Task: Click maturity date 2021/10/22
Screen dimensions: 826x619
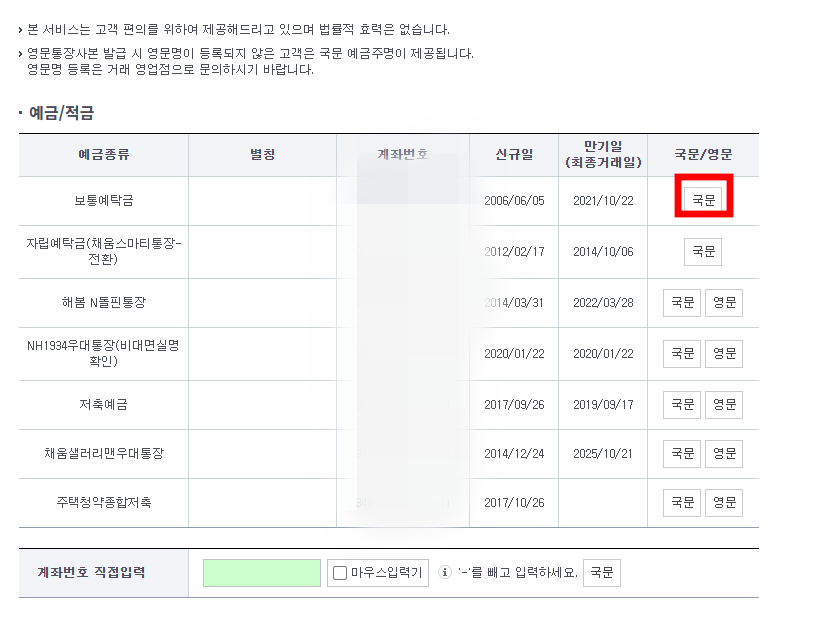Action: pyautogui.click(x=603, y=201)
